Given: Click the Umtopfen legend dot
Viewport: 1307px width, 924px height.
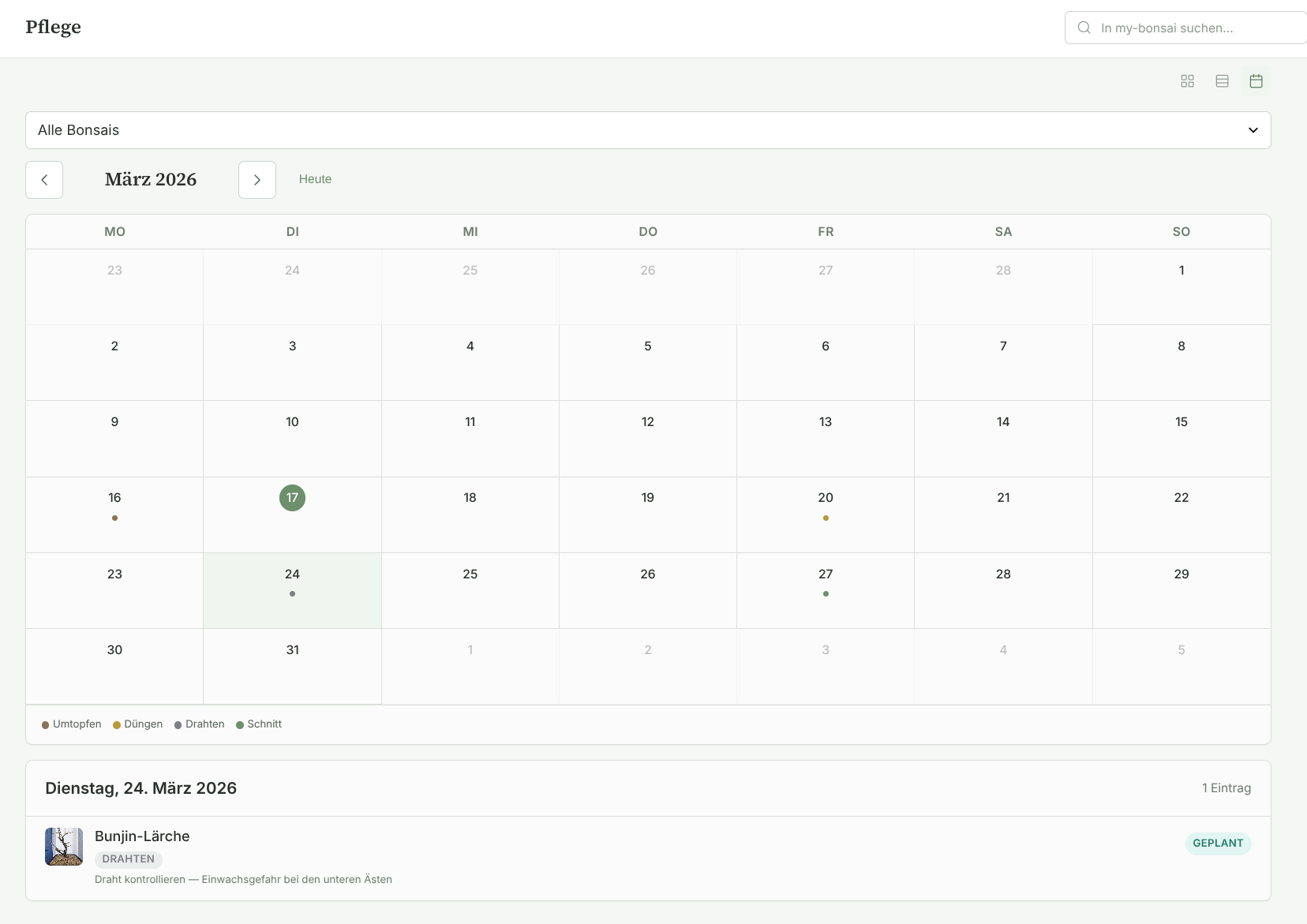Looking at the screenshot, I should [x=45, y=724].
